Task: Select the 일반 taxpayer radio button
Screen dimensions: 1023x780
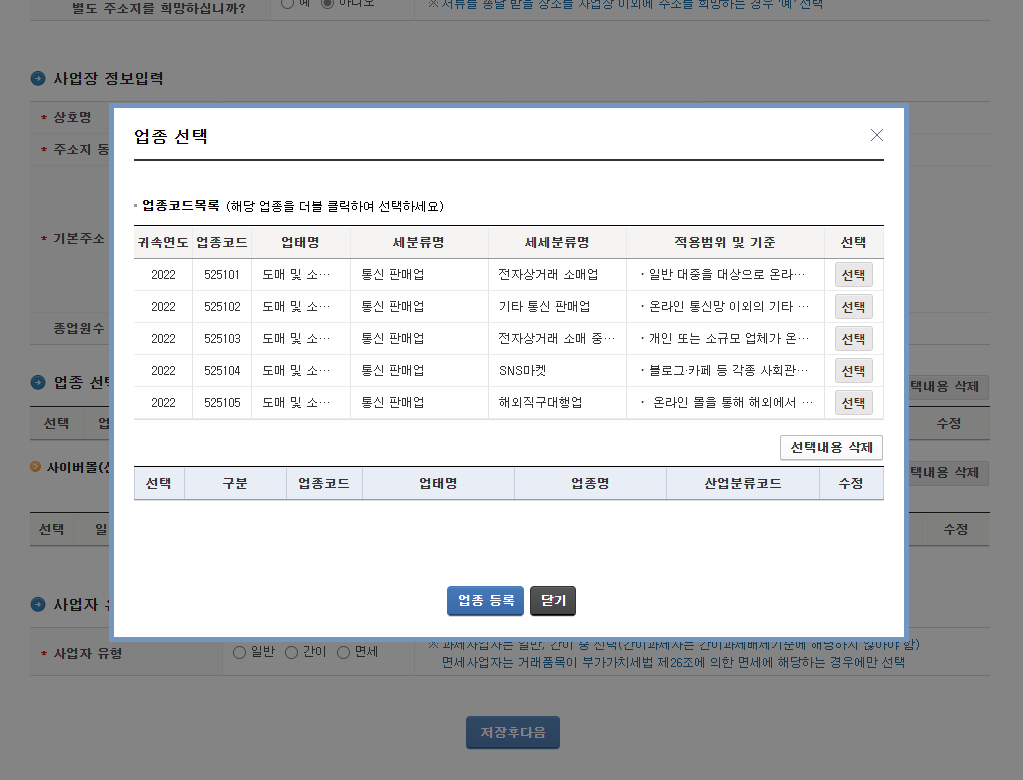Action: click(x=239, y=653)
